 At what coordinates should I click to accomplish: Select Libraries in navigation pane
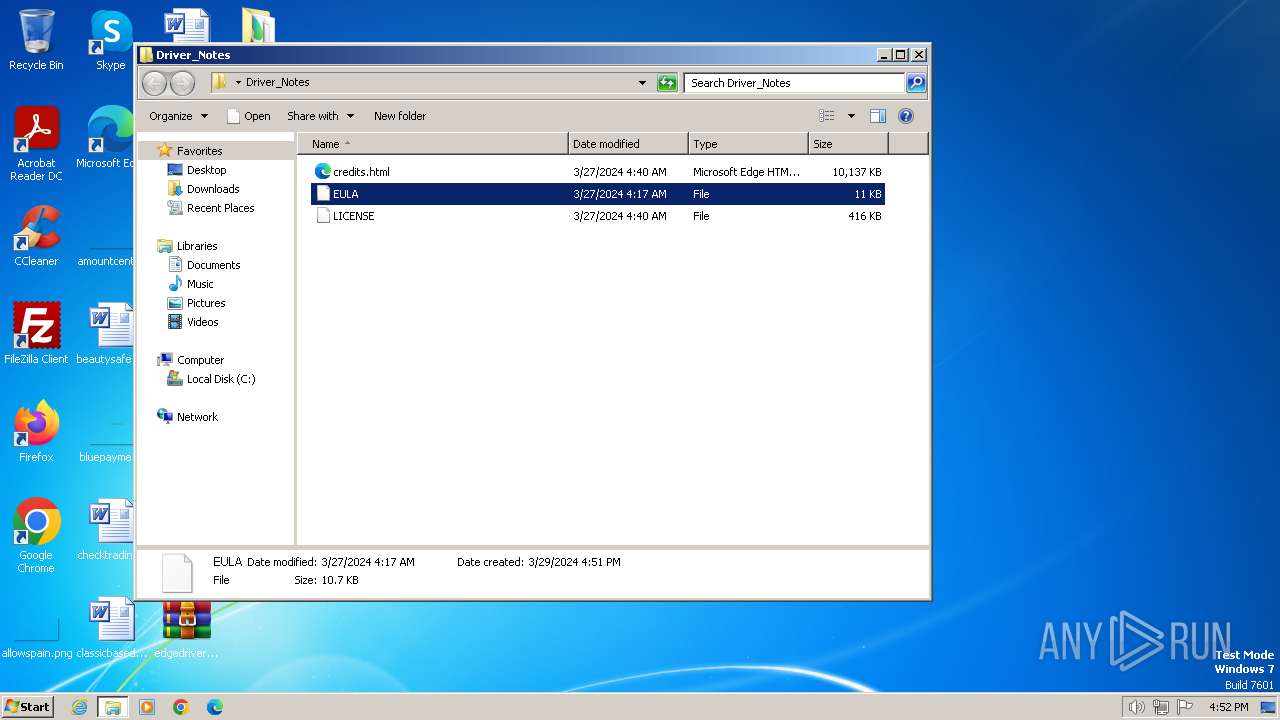coord(197,246)
